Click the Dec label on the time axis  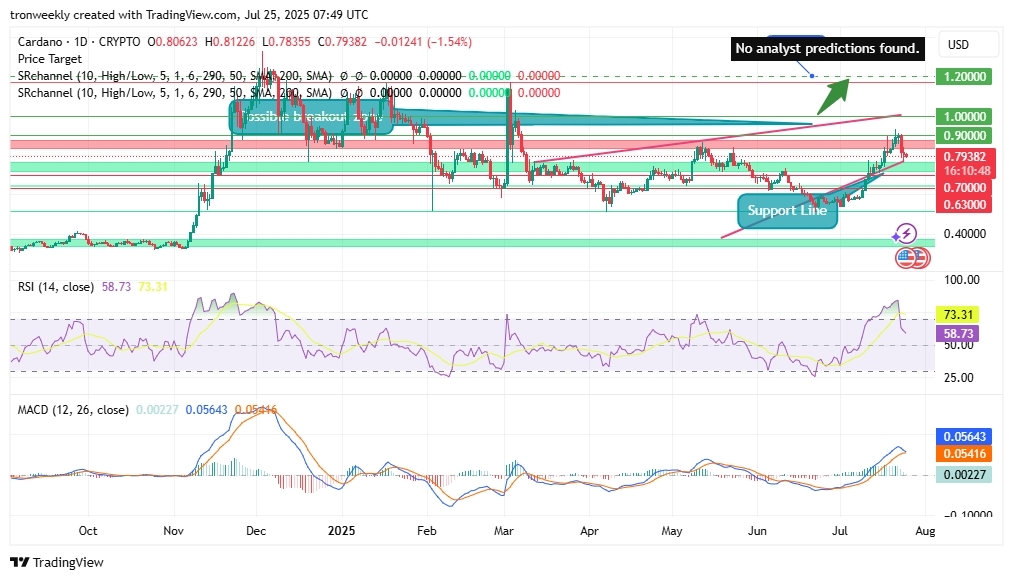pyautogui.click(x=255, y=530)
